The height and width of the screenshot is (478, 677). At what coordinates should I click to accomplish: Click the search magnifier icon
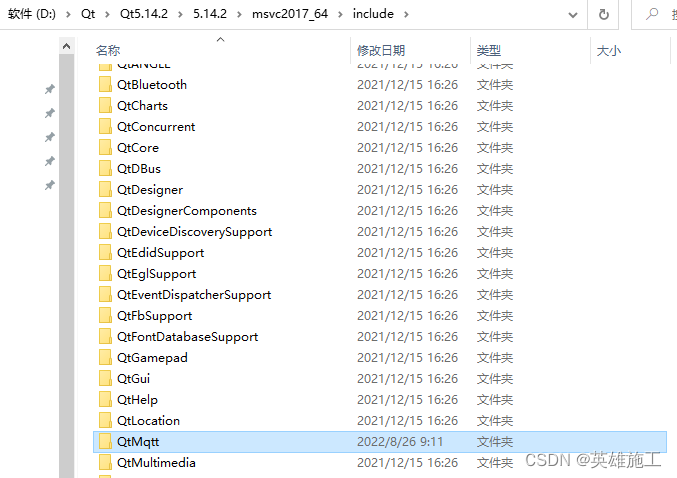652,14
